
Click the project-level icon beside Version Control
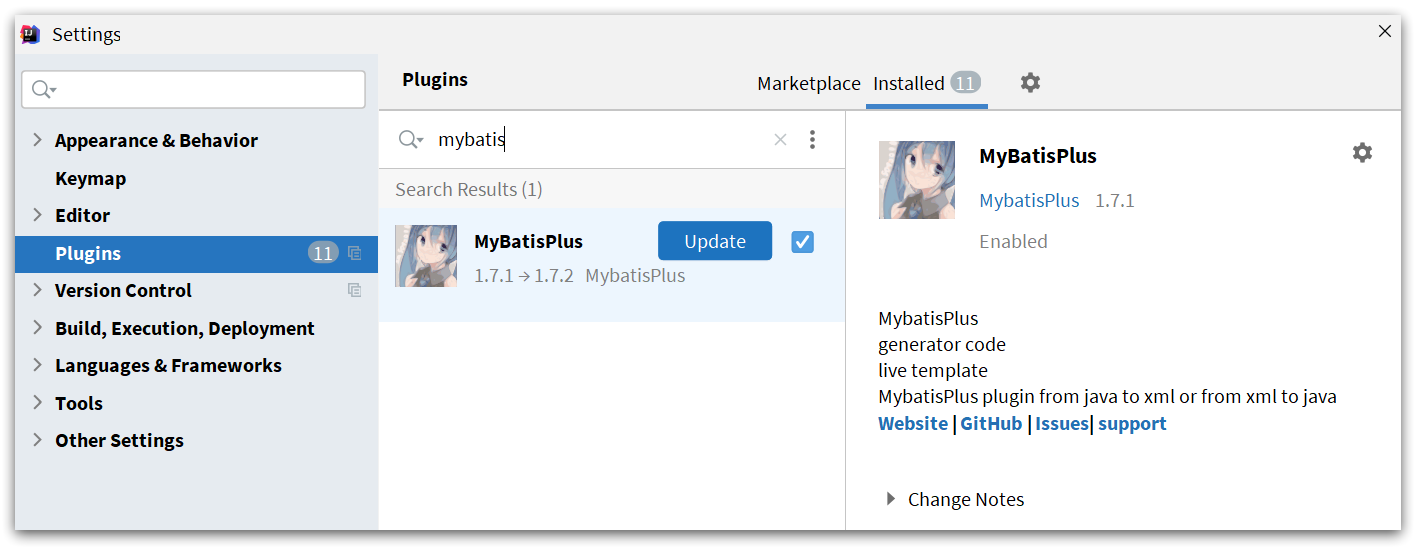point(354,290)
